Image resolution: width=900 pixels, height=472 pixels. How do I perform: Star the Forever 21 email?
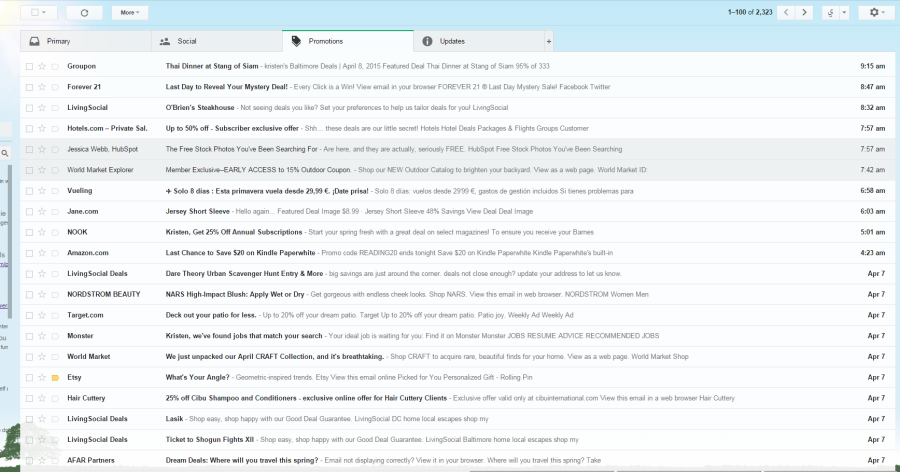pyautogui.click(x=42, y=87)
